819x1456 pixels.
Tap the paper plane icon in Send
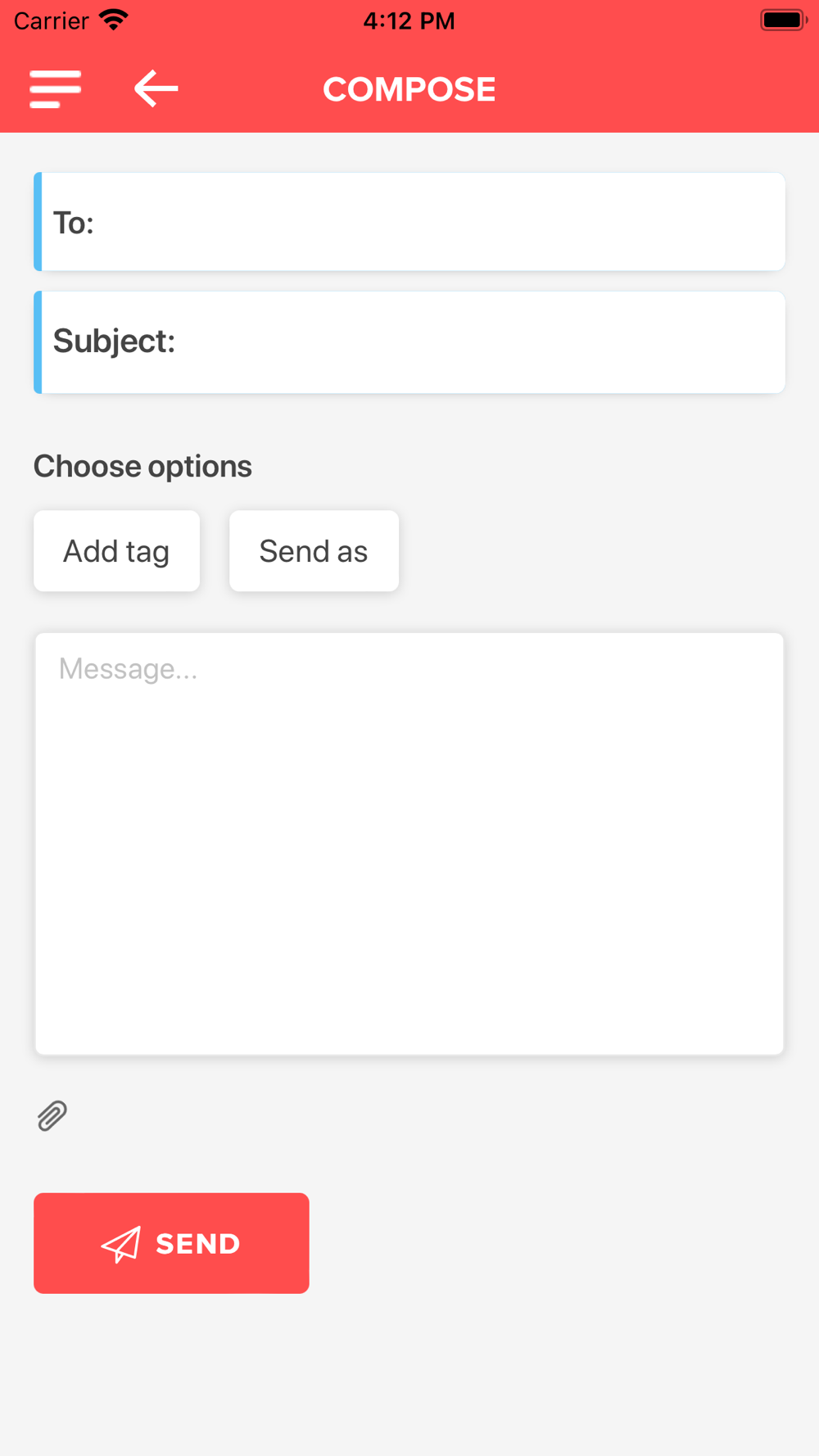pyautogui.click(x=121, y=1245)
